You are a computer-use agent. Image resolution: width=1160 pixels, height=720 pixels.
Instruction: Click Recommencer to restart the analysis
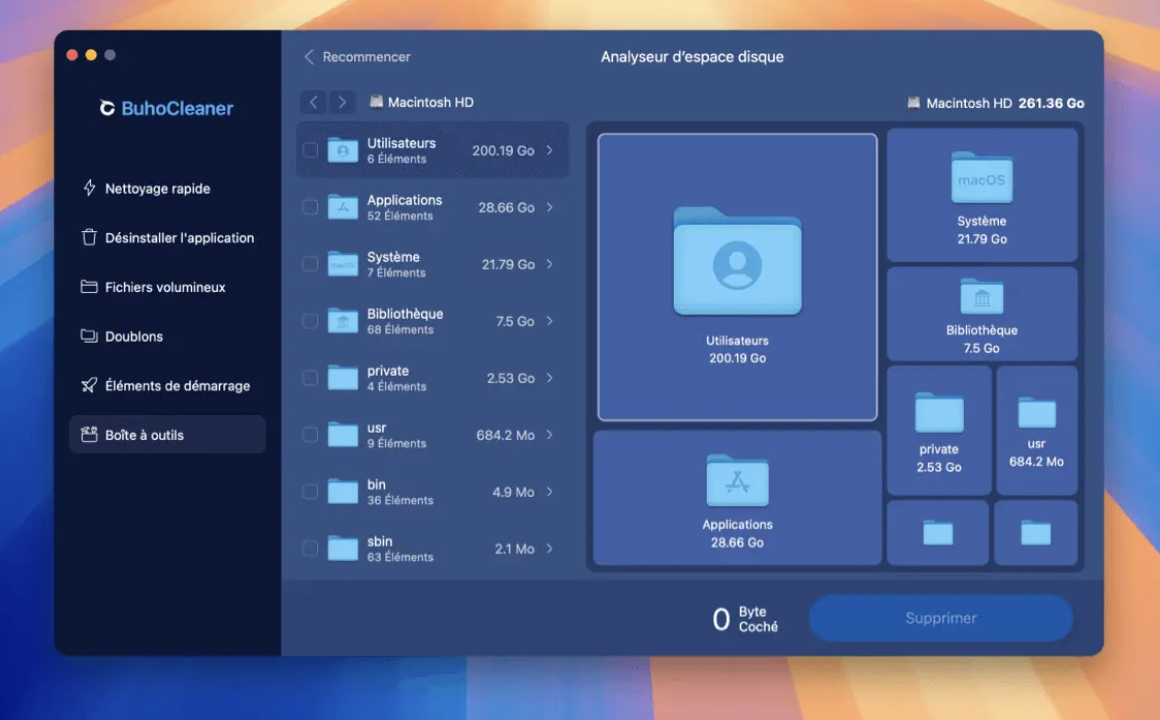click(357, 57)
